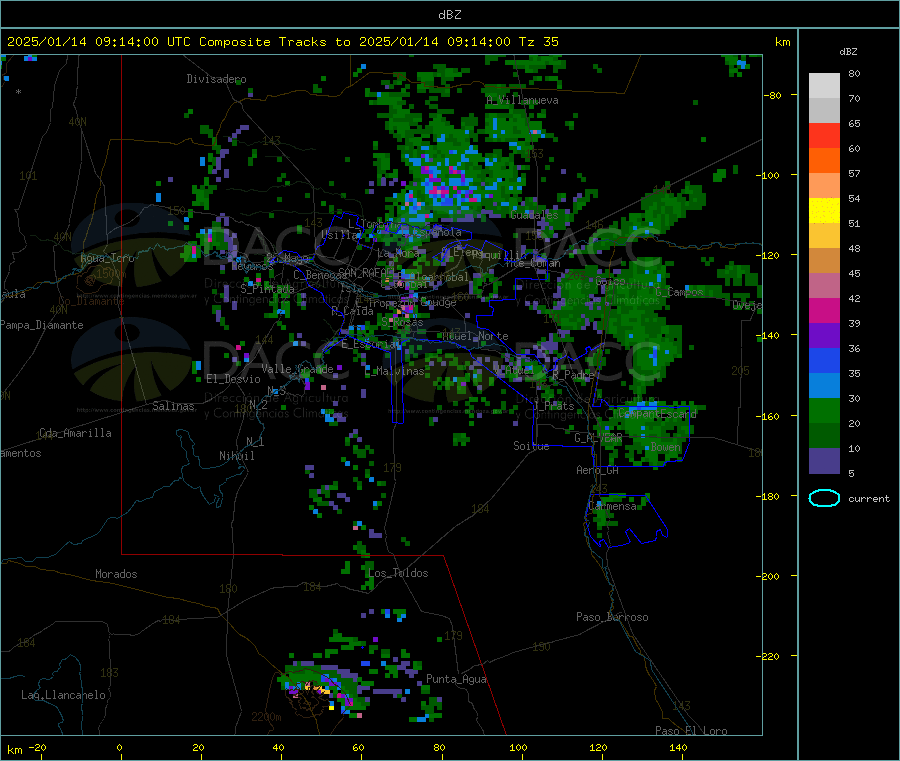The height and width of the screenshot is (761, 900).
Task: Click the 'N_1' map label
Action: tap(255, 442)
